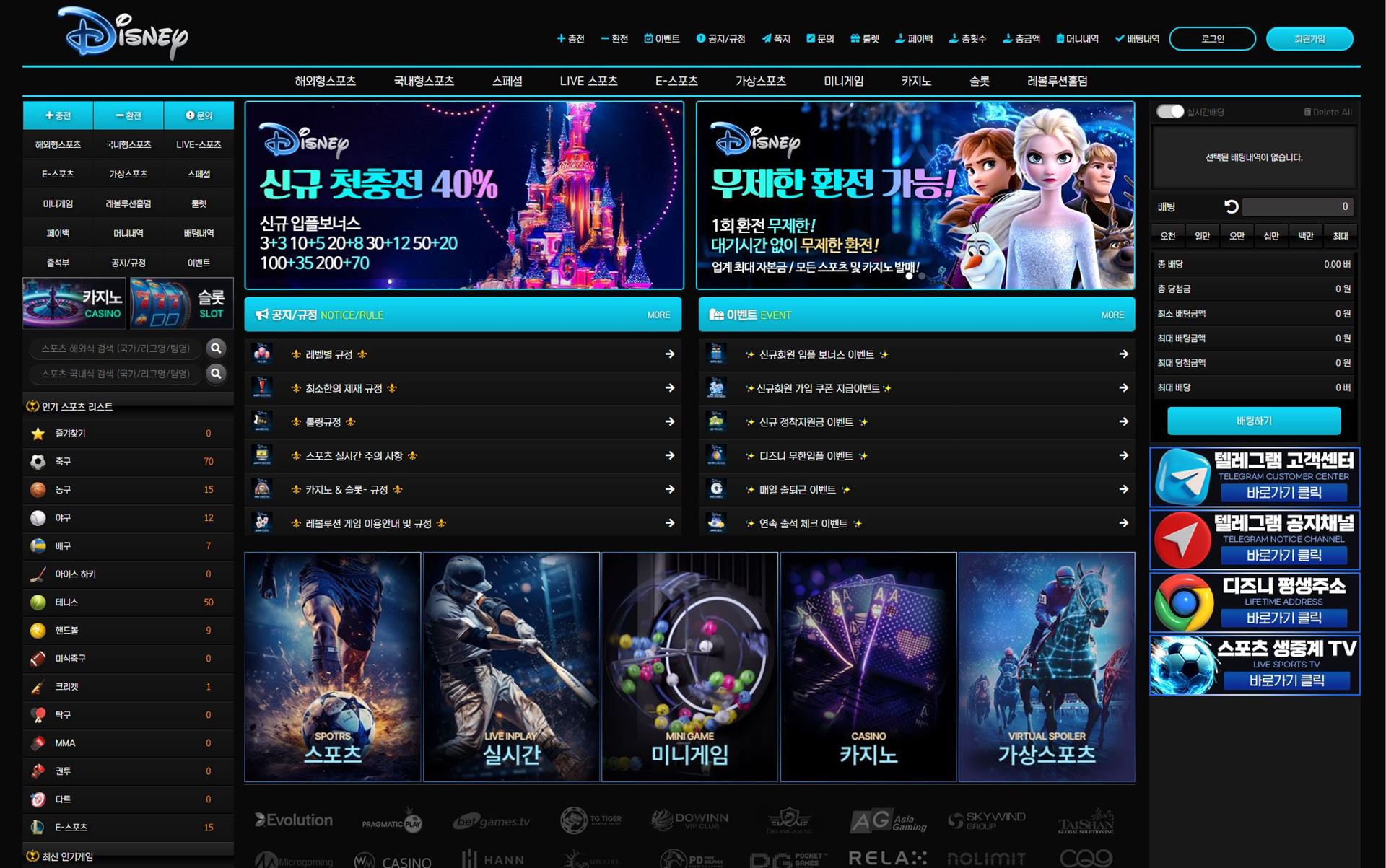The width and height of the screenshot is (1386, 868).
Task: Select 미식축구 in sports list
Action: coord(128,658)
